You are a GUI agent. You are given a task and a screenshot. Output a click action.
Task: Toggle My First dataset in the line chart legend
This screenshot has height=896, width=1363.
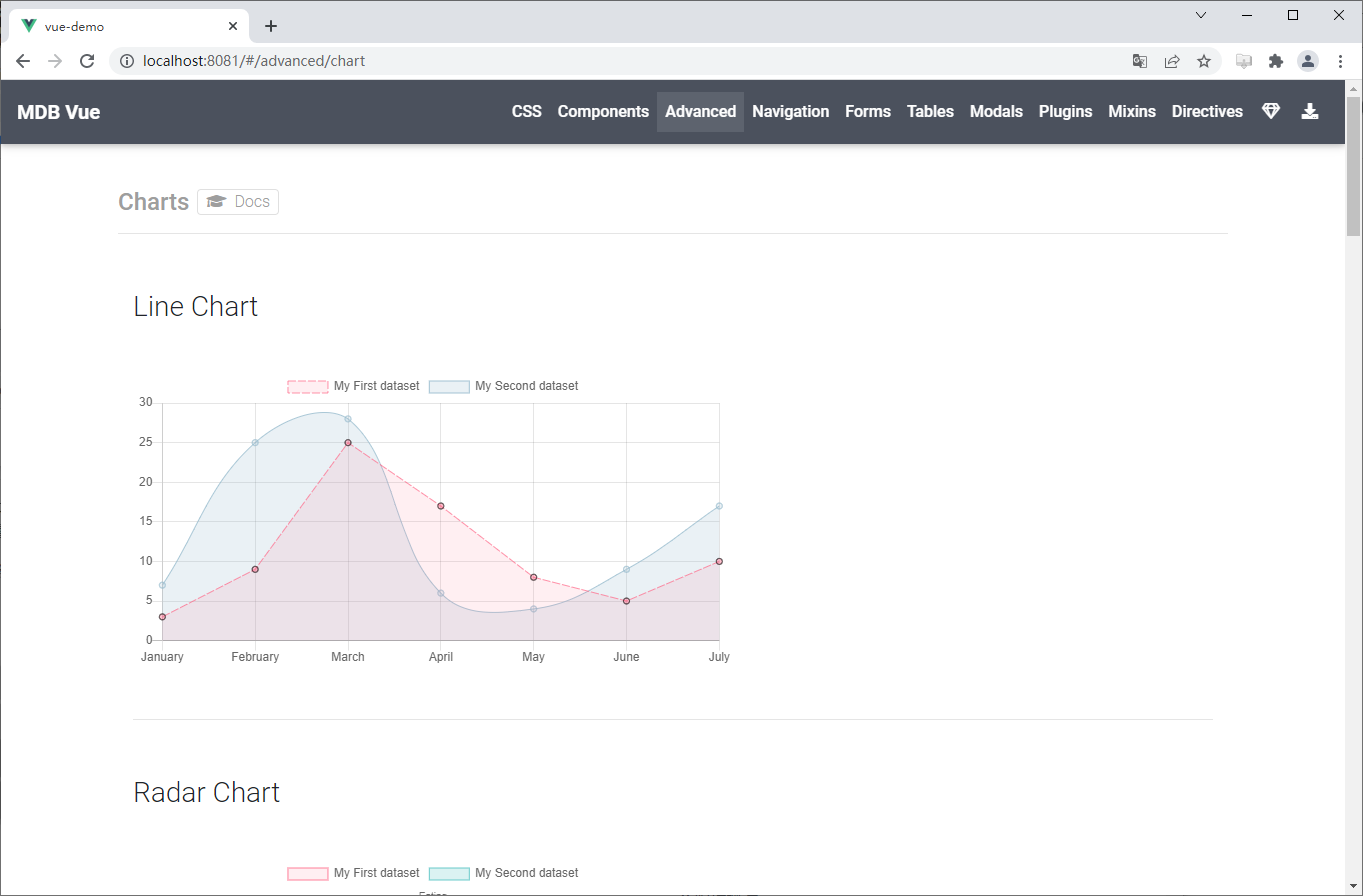point(353,386)
